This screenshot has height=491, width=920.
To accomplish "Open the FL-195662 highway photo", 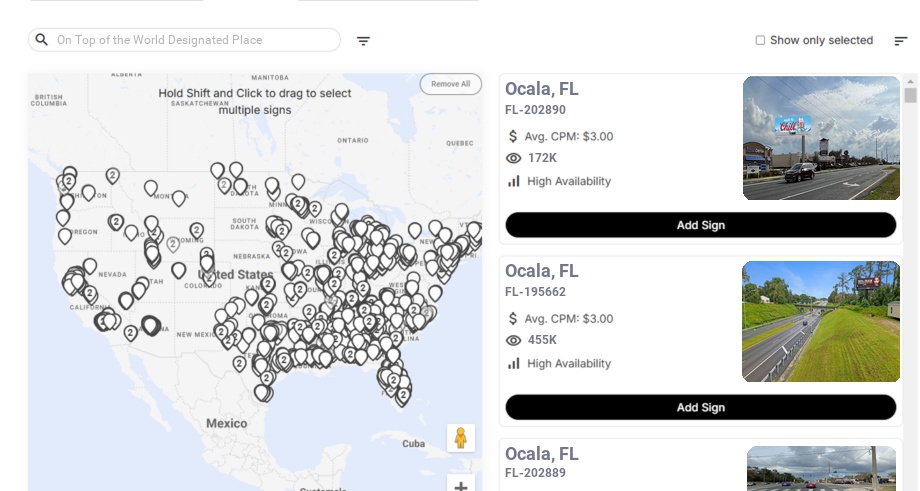I will [821, 321].
